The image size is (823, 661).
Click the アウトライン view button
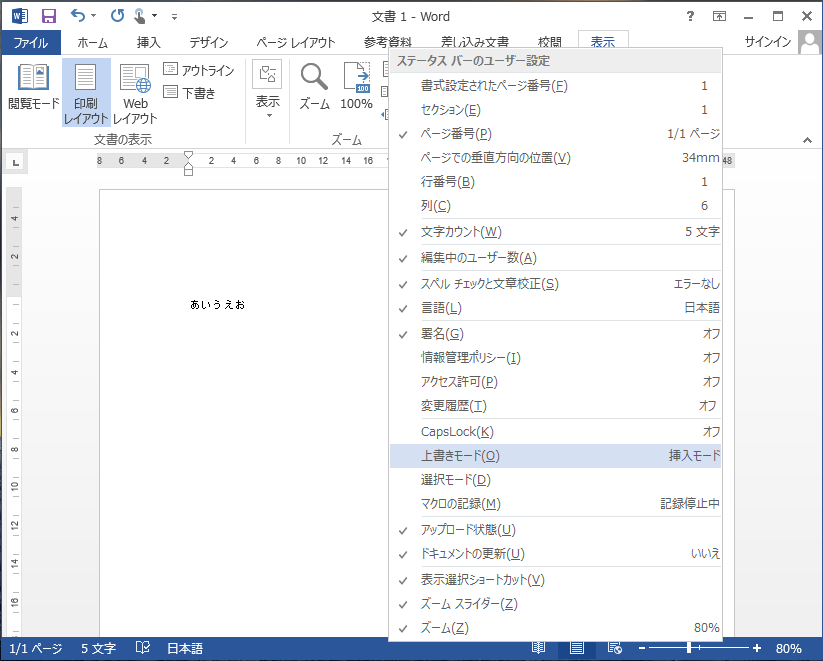click(199, 70)
